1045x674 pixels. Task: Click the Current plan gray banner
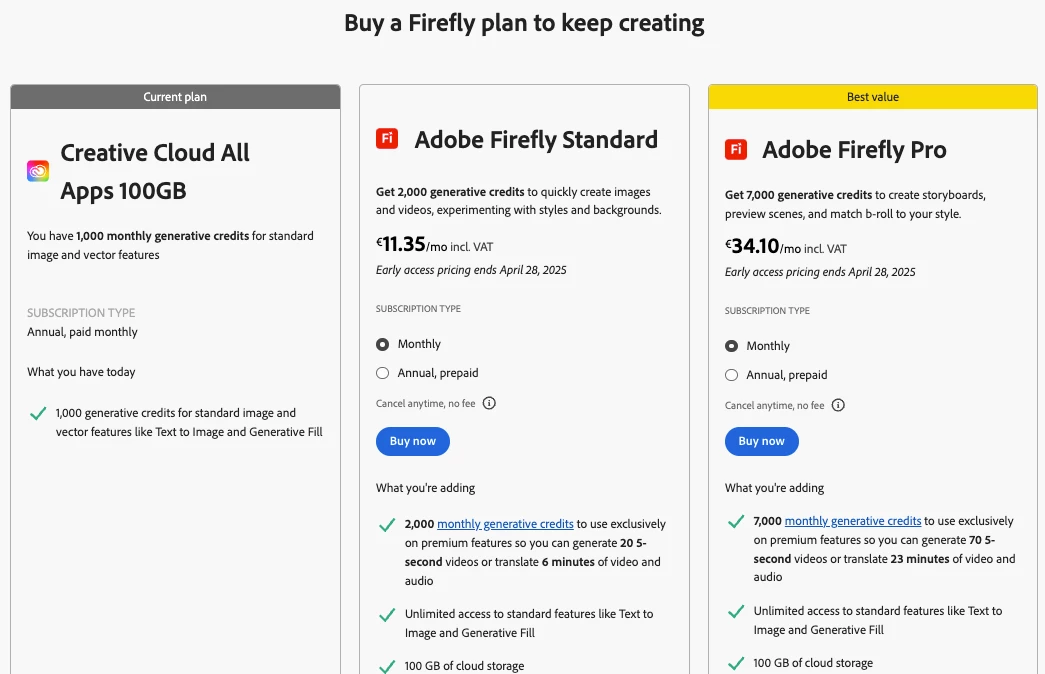[x=175, y=97]
